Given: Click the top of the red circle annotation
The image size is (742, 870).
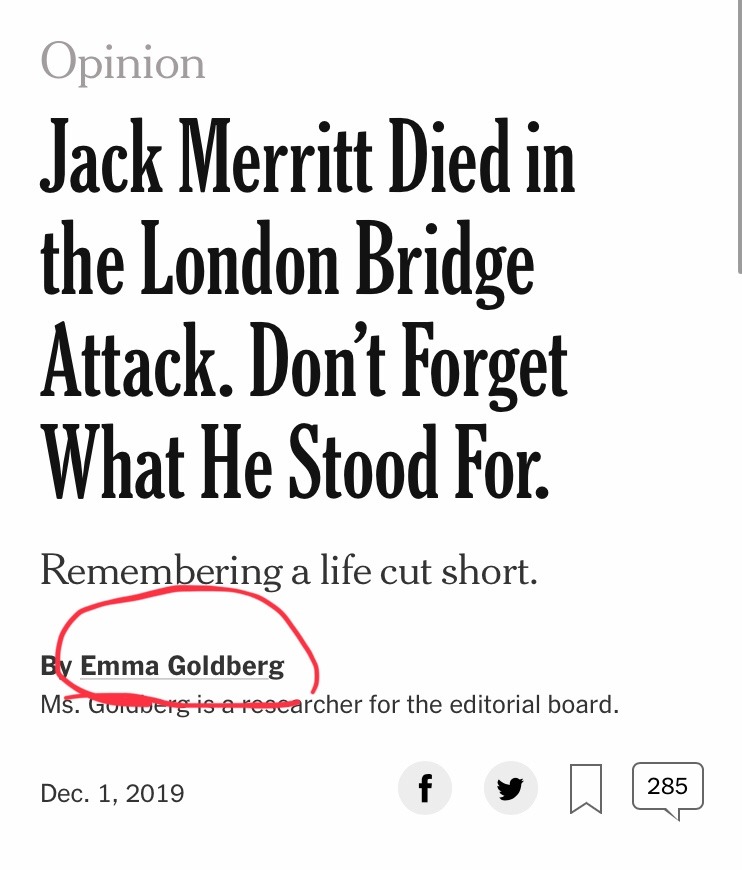Looking at the screenshot, I should (x=183, y=589).
